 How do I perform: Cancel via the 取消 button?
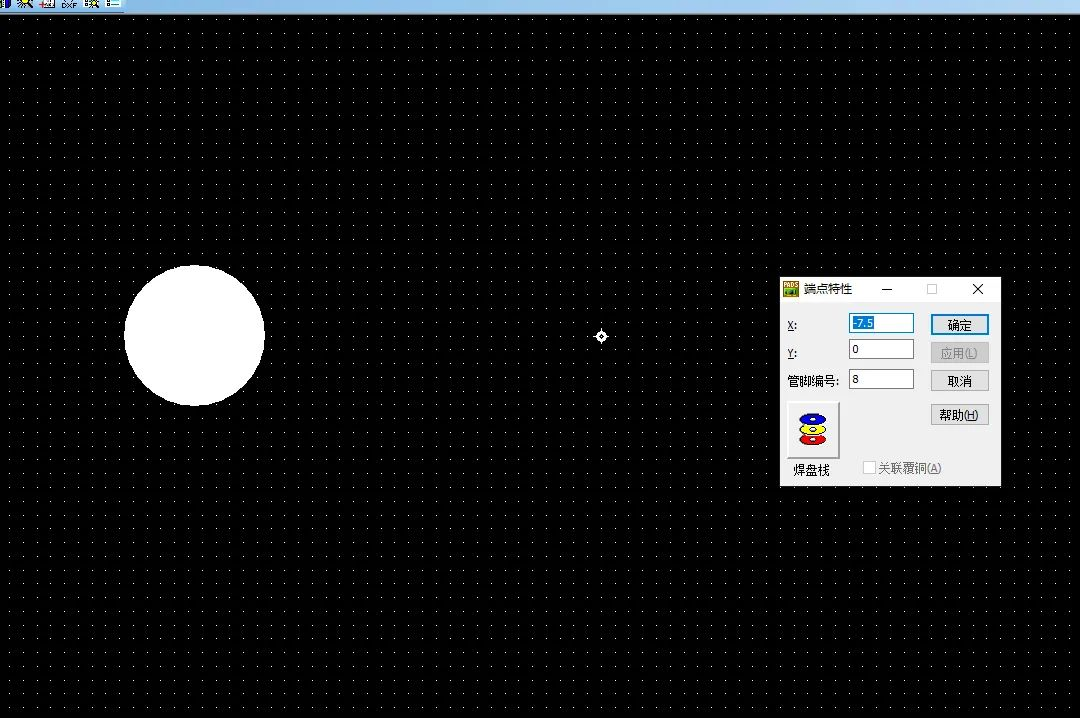(959, 380)
